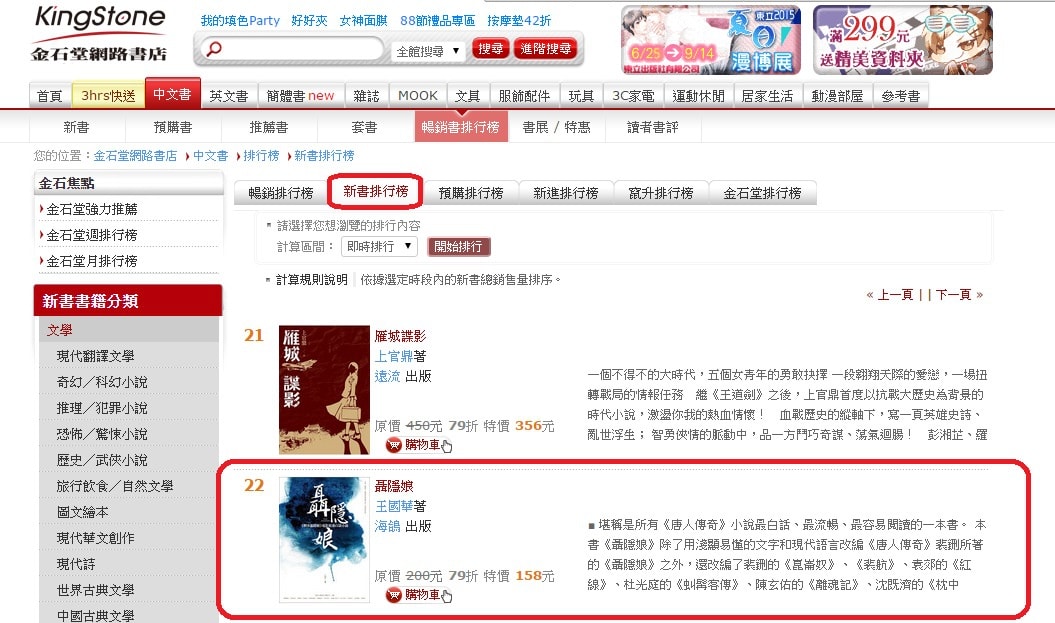Screen dimensions: 1055x623
Task: Open the 滿299元 promotional banner
Action: [902, 40]
